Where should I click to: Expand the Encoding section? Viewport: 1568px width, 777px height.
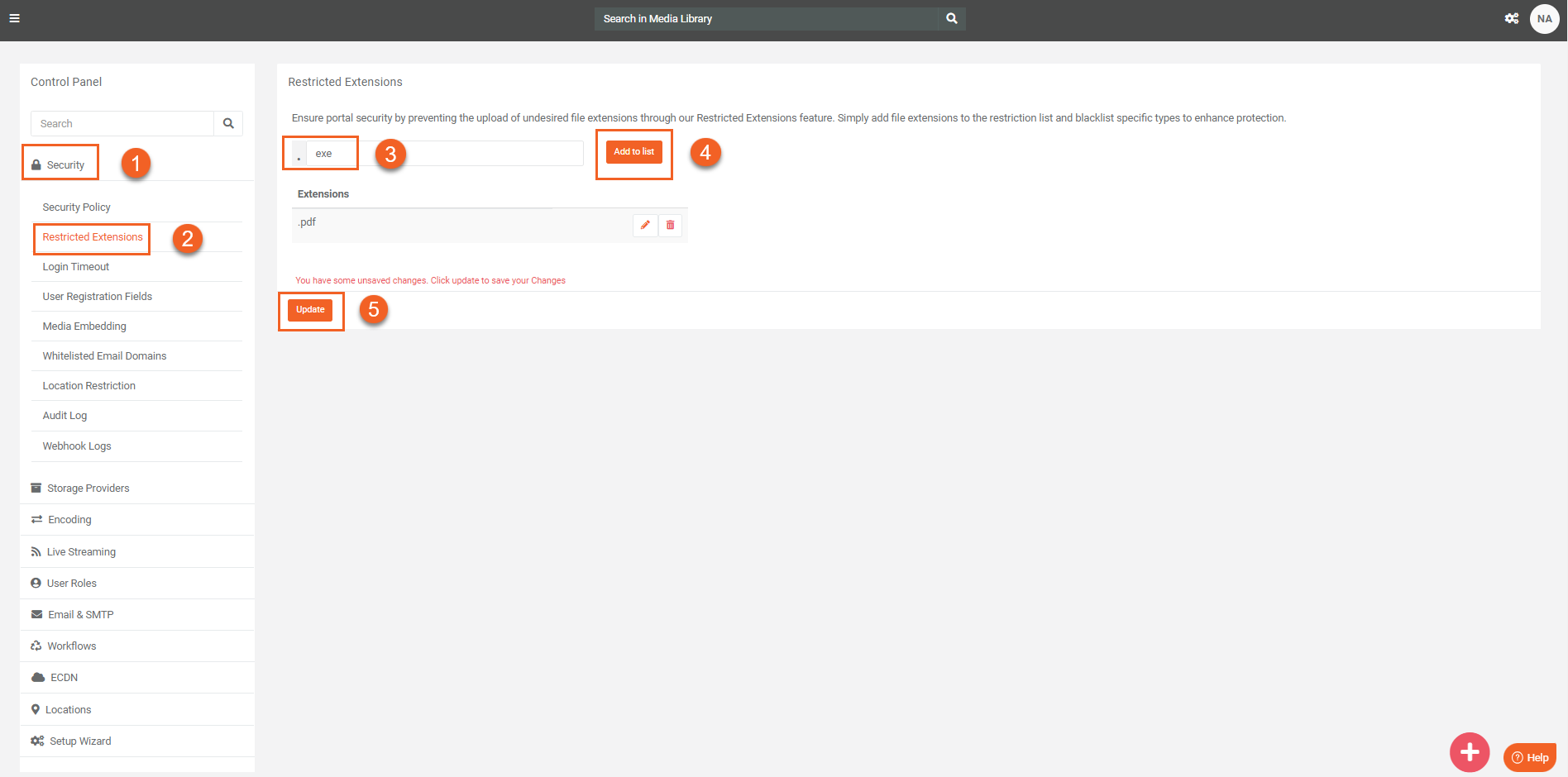click(69, 519)
